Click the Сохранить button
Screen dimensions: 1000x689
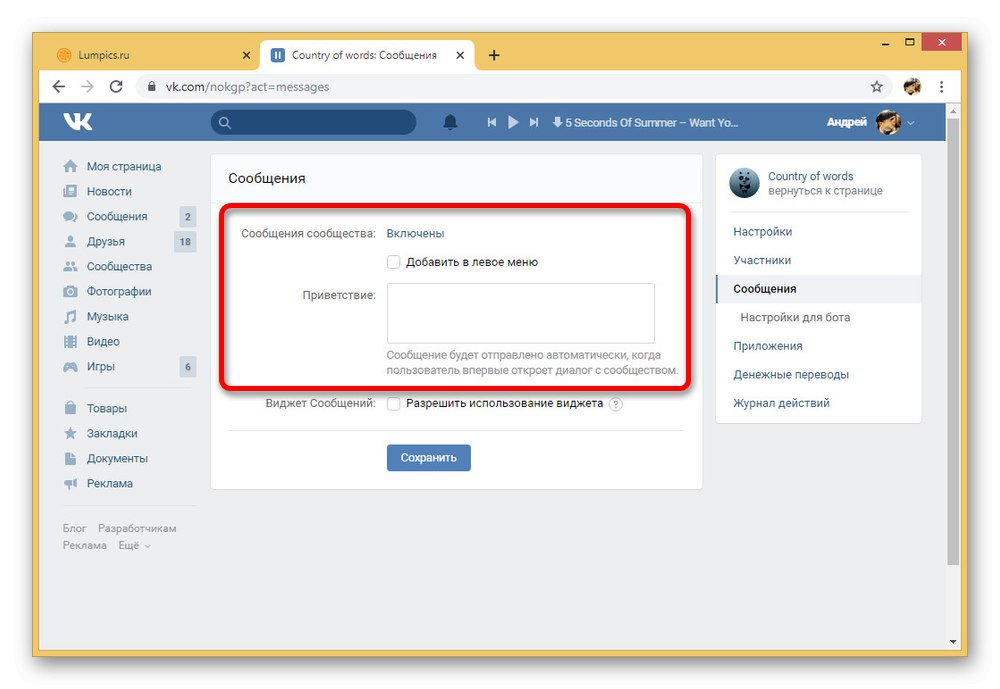[429, 458]
